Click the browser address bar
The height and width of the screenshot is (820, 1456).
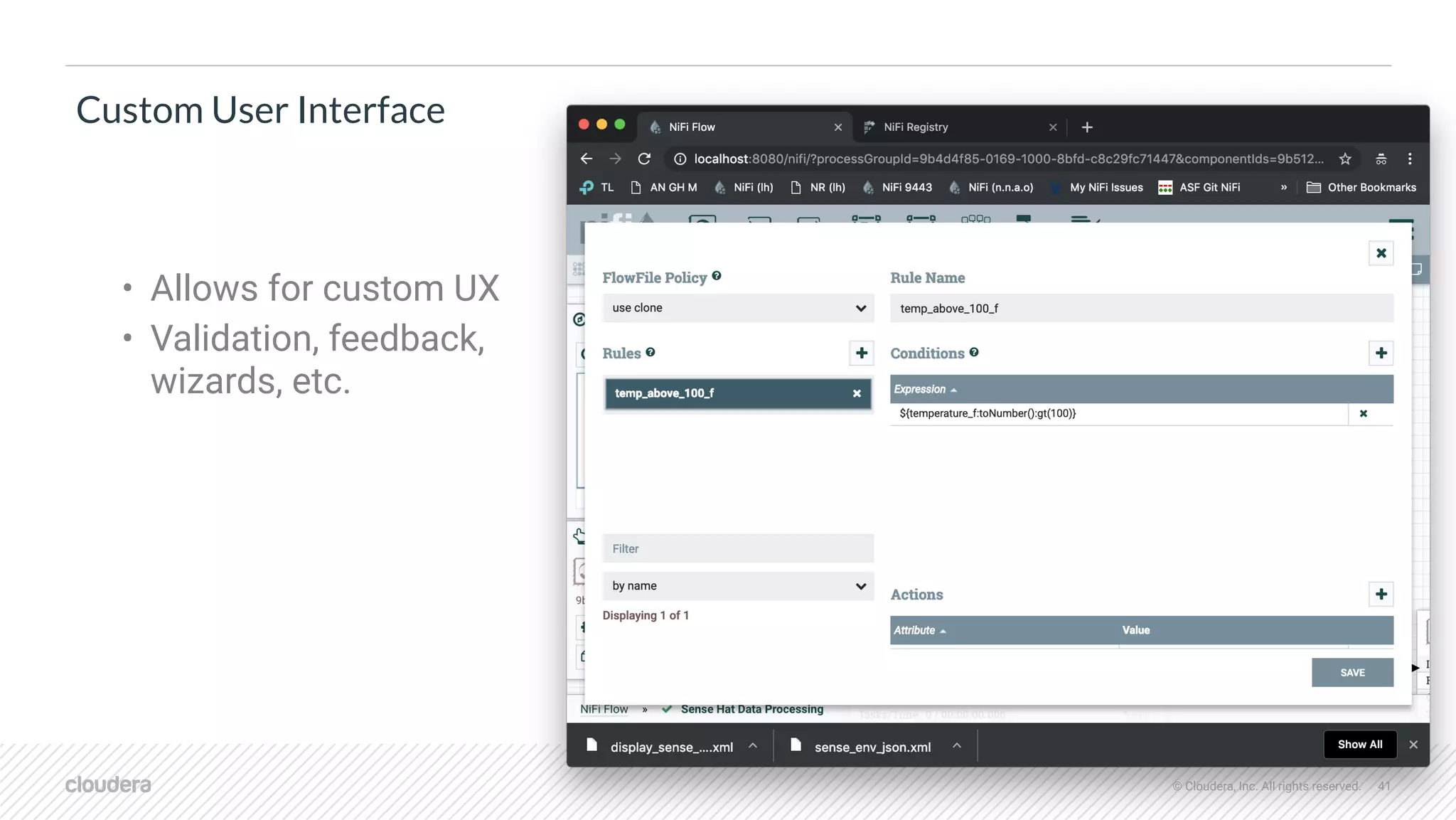click(x=1010, y=159)
